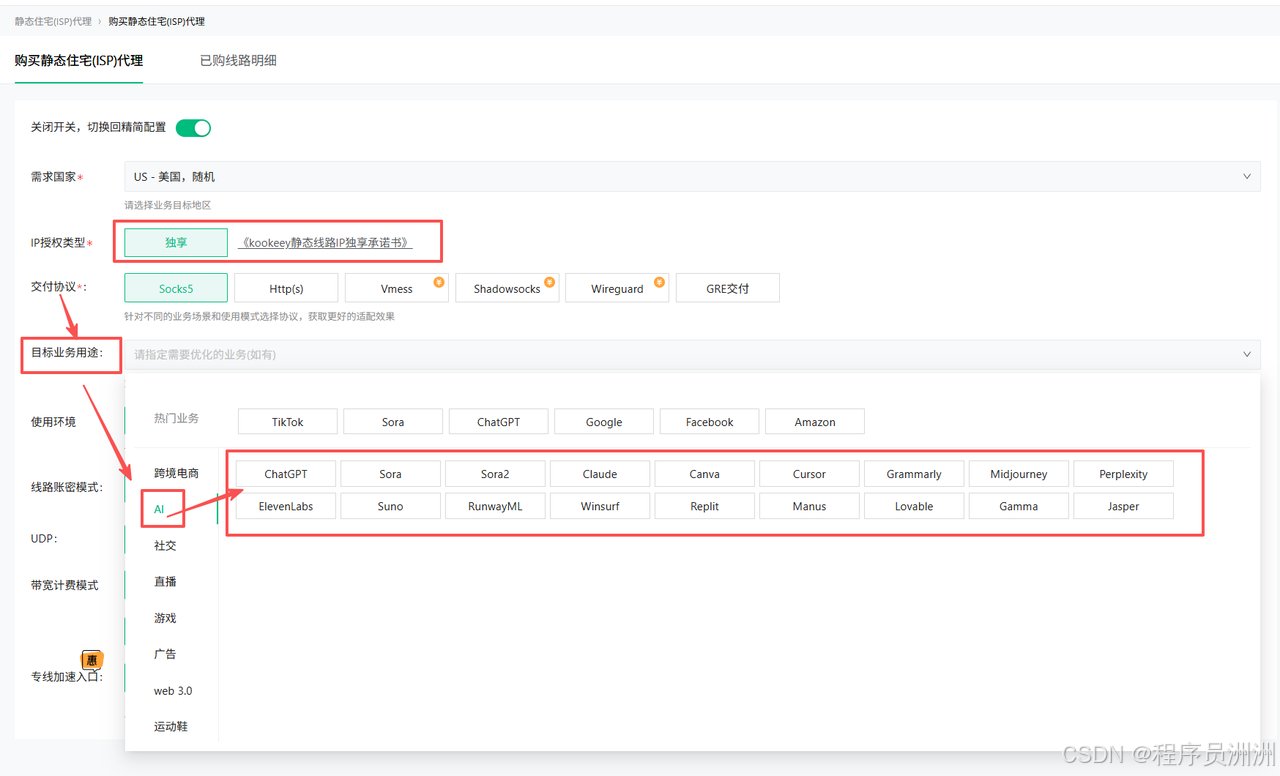Select the 游戏 category

click(165, 618)
